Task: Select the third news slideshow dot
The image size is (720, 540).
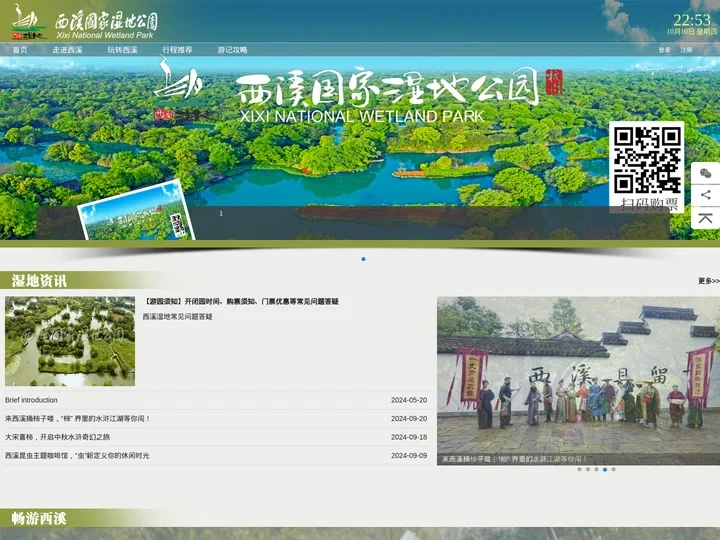Action: click(596, 469)
